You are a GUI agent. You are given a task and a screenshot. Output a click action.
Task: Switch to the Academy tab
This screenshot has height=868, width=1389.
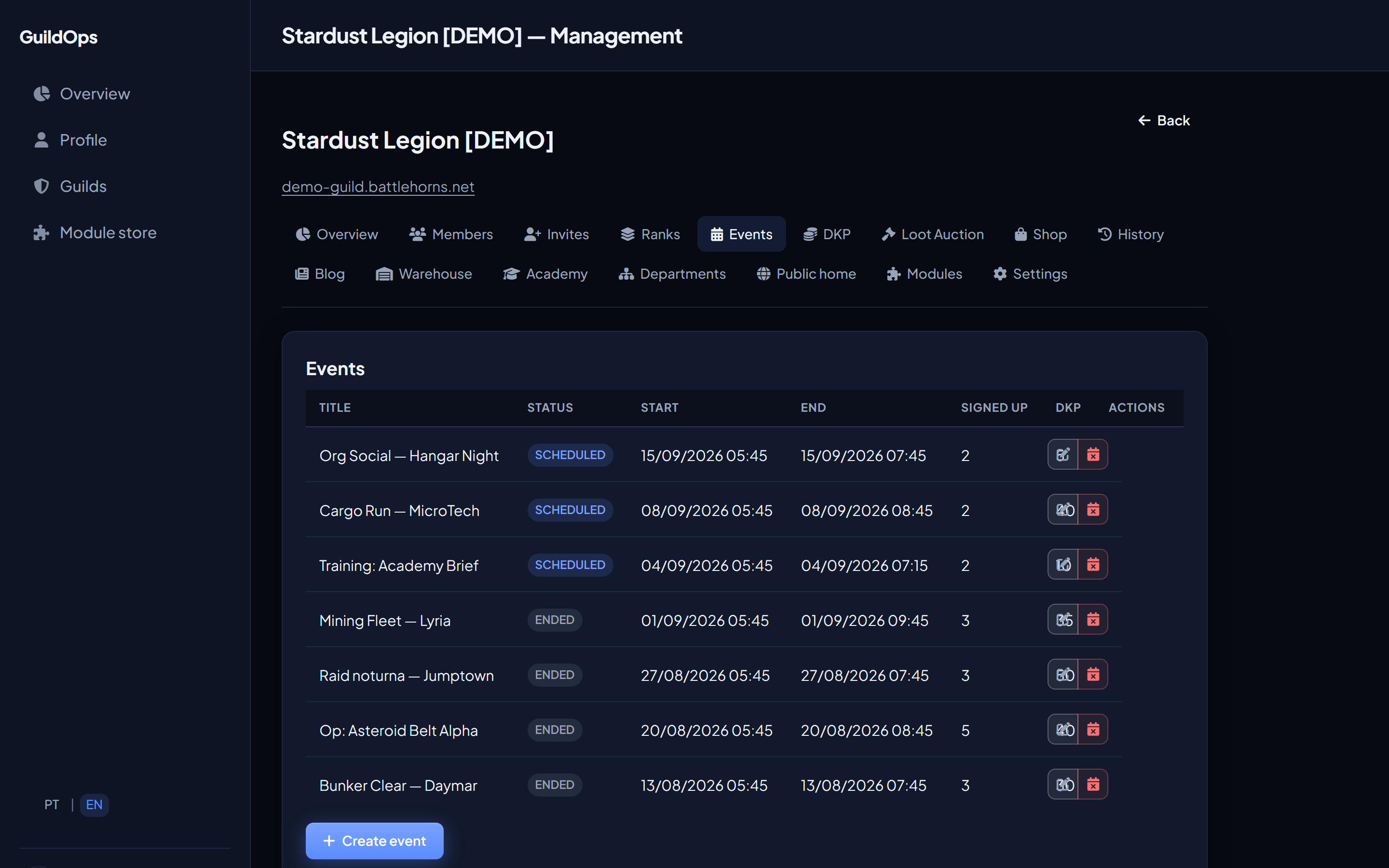tap(545, 274)
